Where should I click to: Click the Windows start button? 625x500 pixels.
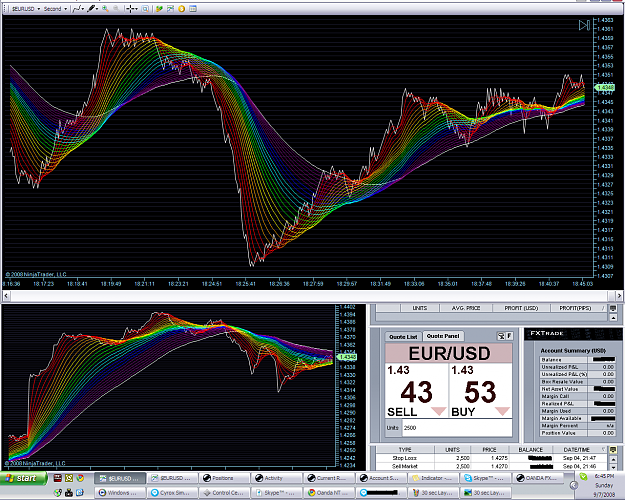23,478
